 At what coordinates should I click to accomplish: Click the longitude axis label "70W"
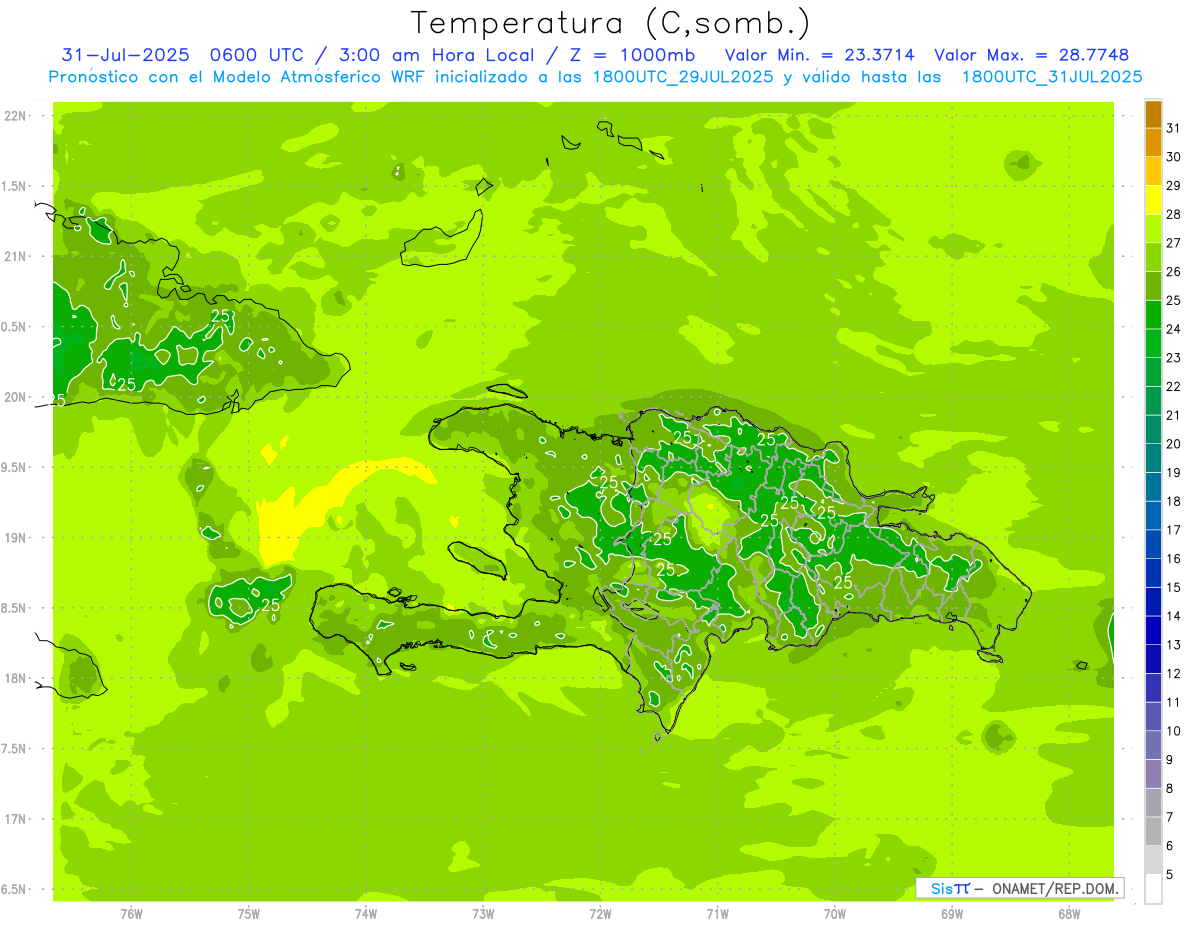point(835,913)
